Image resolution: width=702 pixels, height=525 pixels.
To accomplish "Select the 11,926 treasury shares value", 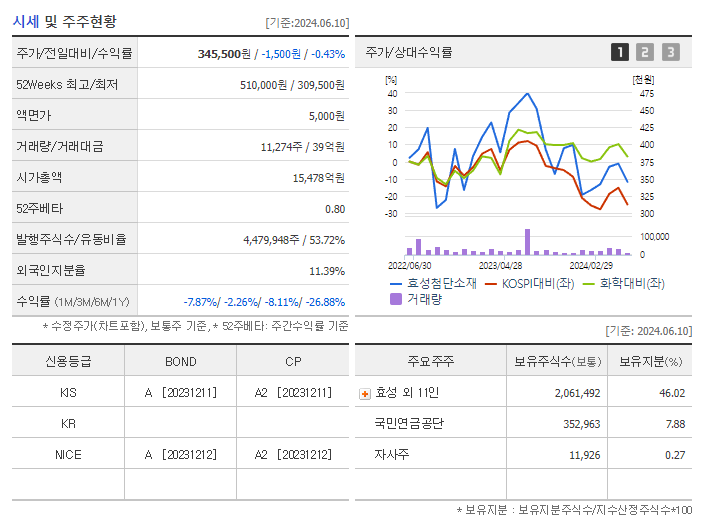I will coord(584,456).
